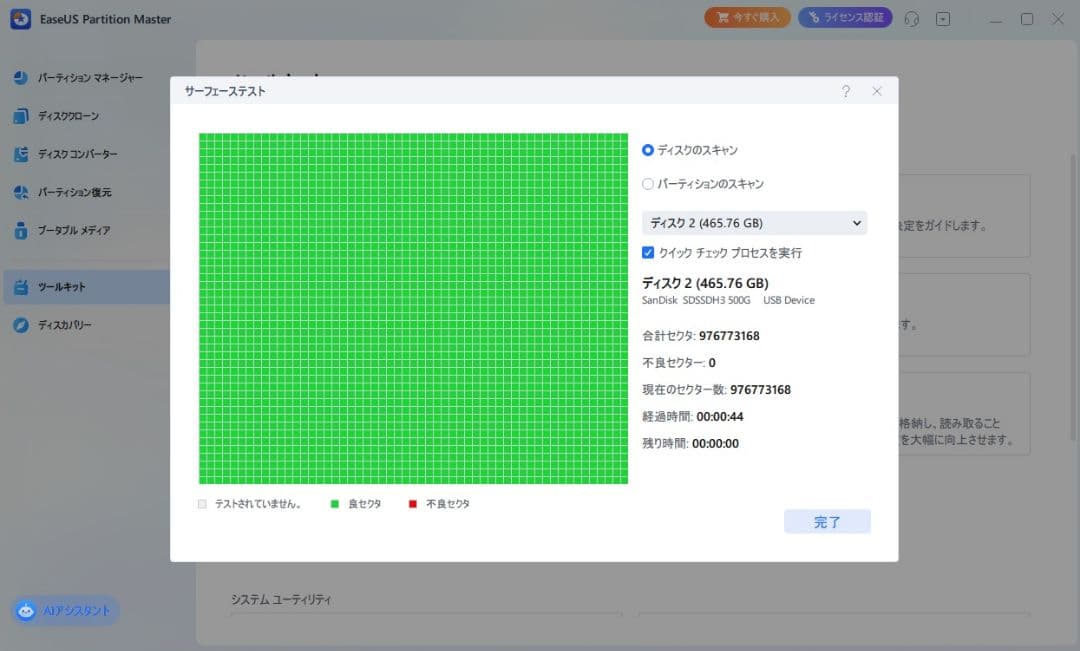Select the Disk Converter icon
The width and height of the screenshot is (1080, 651).
pyautogui.click(x=21, y=154)
